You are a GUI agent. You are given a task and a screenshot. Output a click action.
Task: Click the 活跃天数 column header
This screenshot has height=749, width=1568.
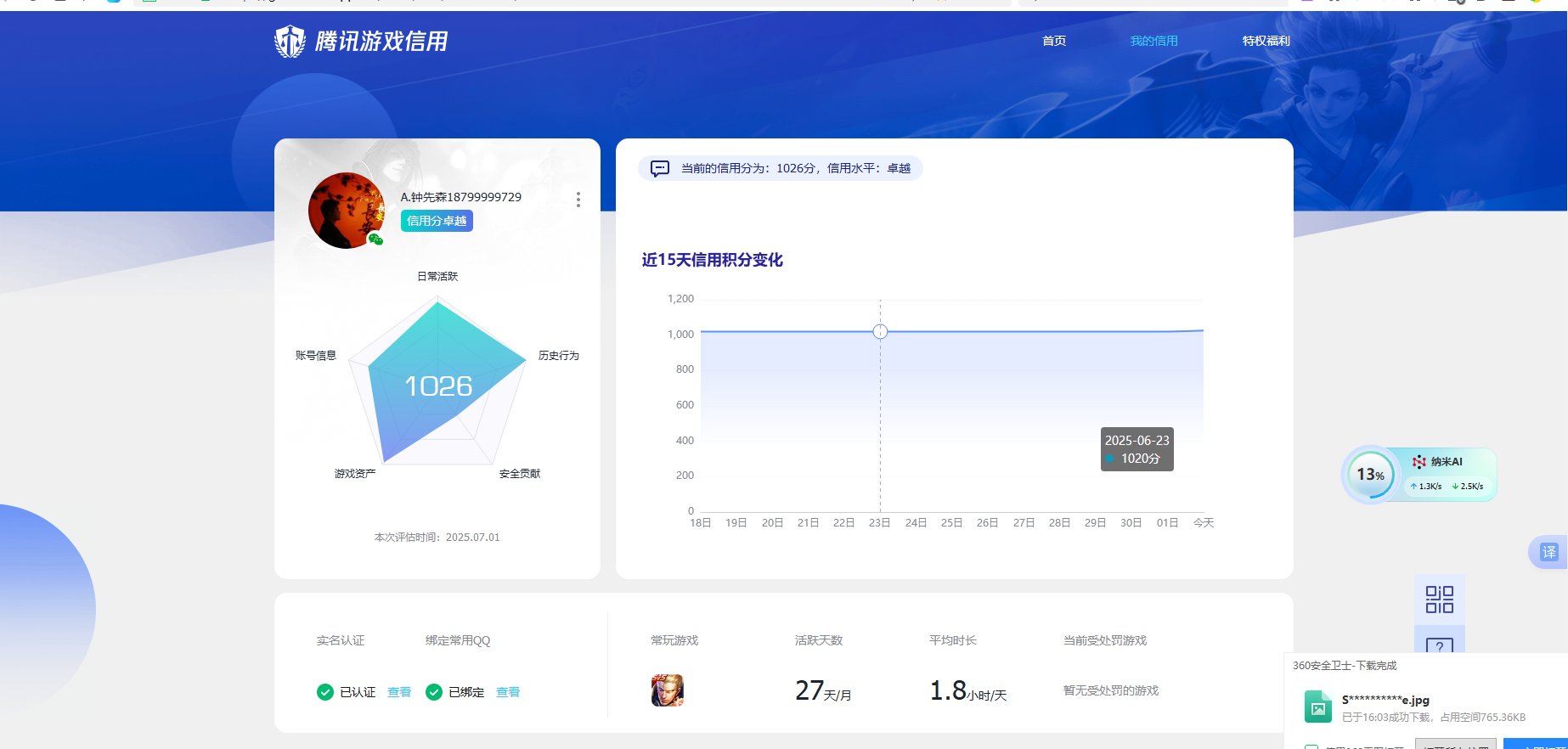point(819,640)
